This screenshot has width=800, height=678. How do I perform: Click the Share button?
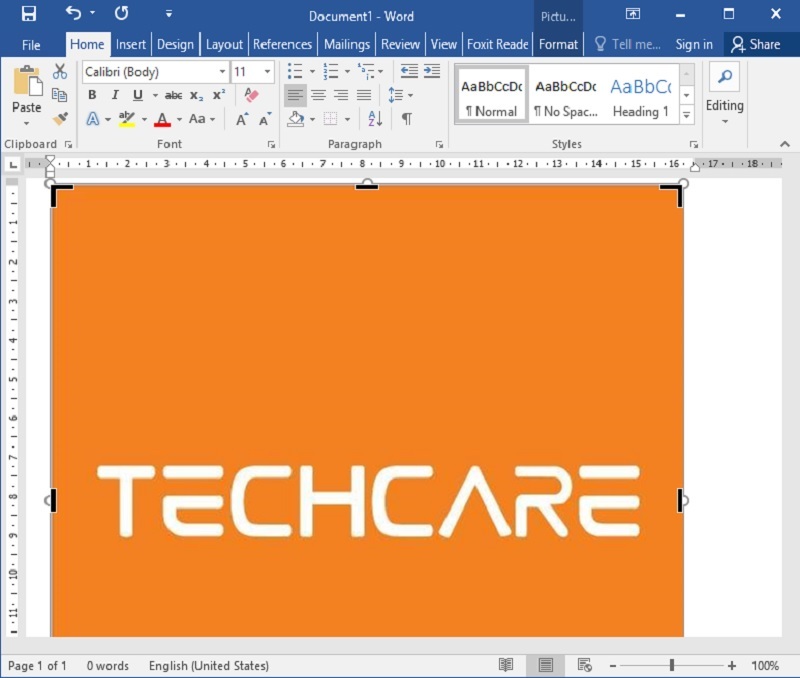(x=755, y=44)
